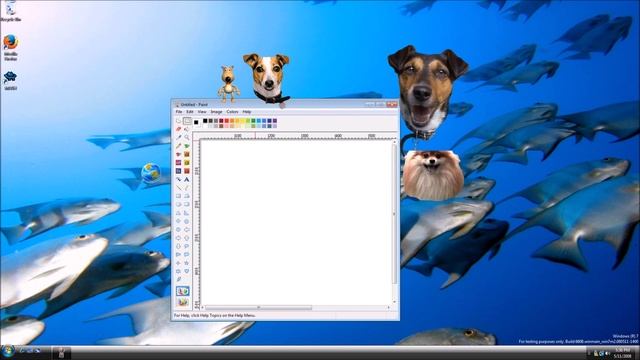Image resolution: width=640 pixels, height=360 pixels.
Task: Click the vertical scrollbar up arrow
Action: tap(394, 141)
